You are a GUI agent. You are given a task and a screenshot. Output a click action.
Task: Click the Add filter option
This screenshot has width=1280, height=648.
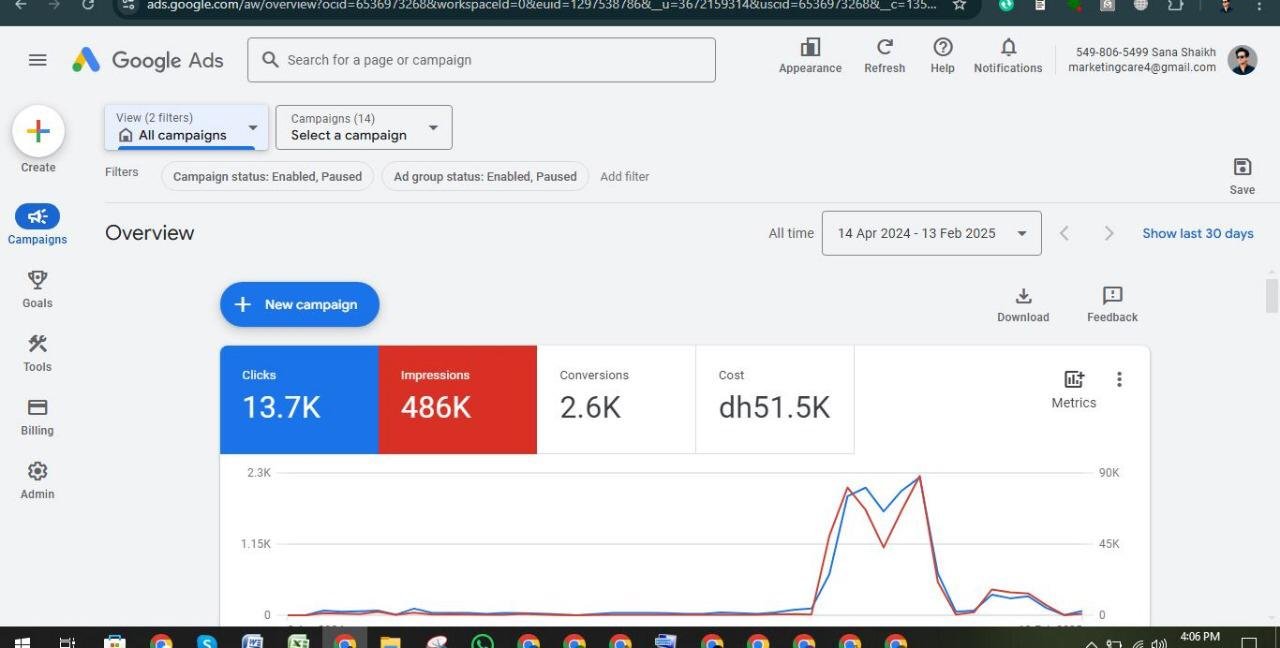[625, 177]
